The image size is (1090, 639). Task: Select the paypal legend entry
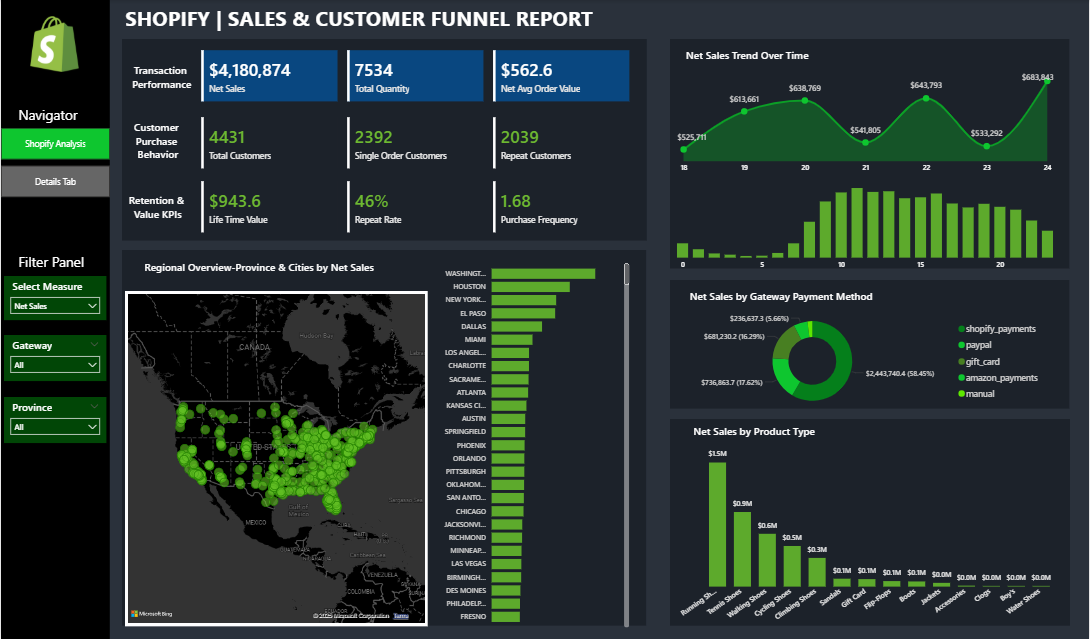tap(975, 345)
